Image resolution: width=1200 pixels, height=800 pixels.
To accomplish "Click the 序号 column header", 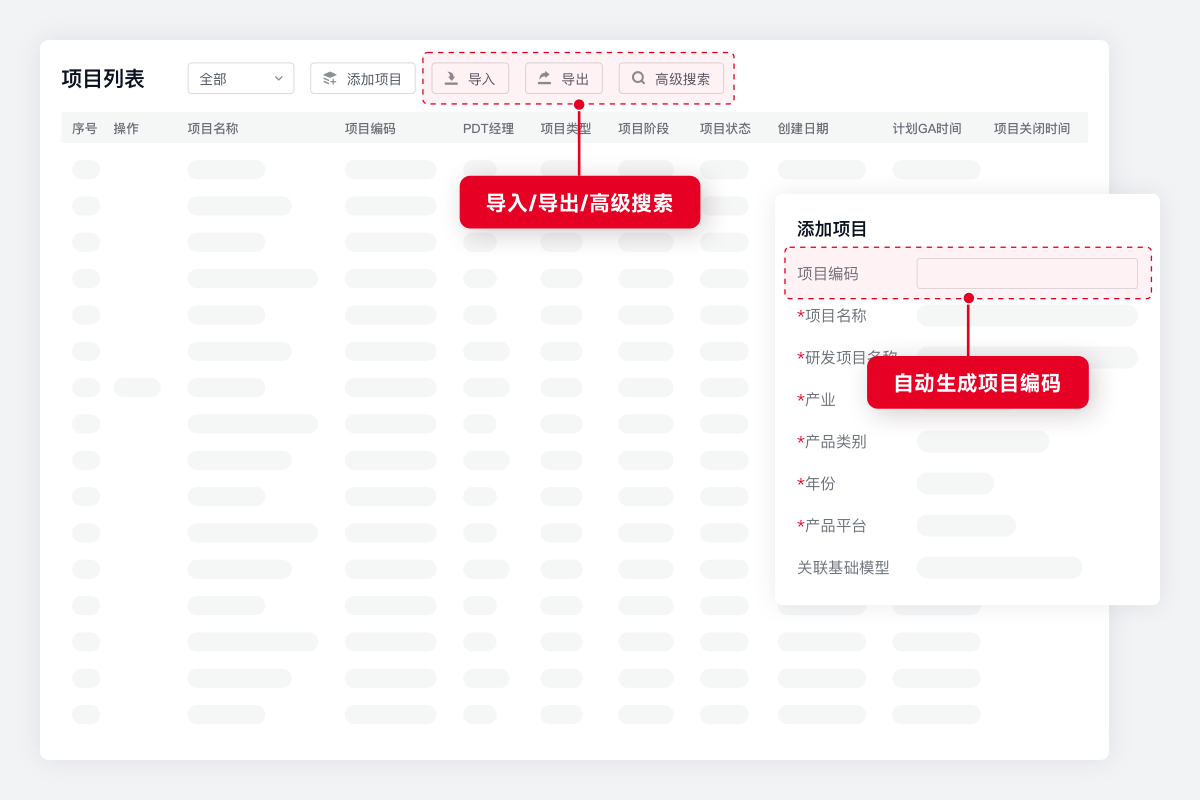I will 85,128.
